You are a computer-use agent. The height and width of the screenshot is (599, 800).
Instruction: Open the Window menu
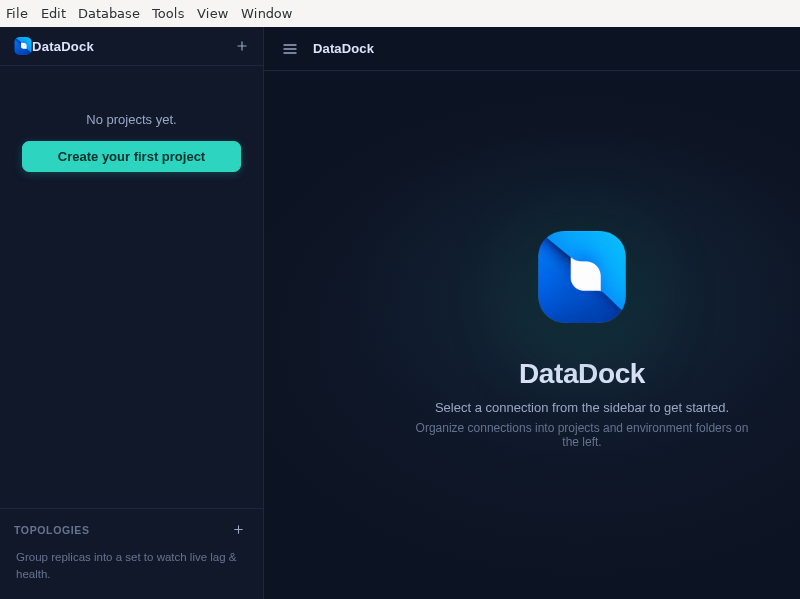click(266, 13)
